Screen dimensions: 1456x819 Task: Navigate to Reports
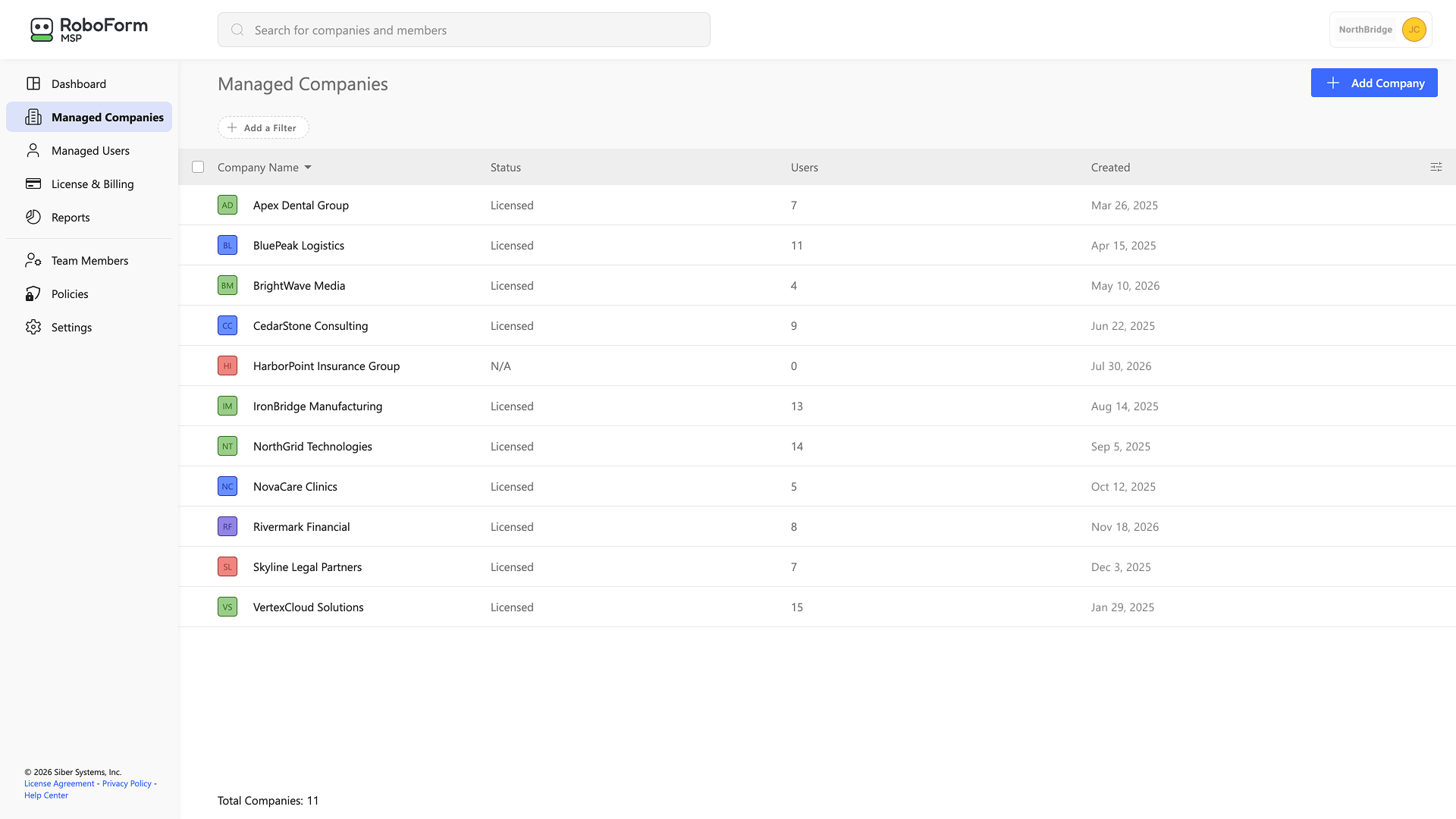click(x=89, y=217)
